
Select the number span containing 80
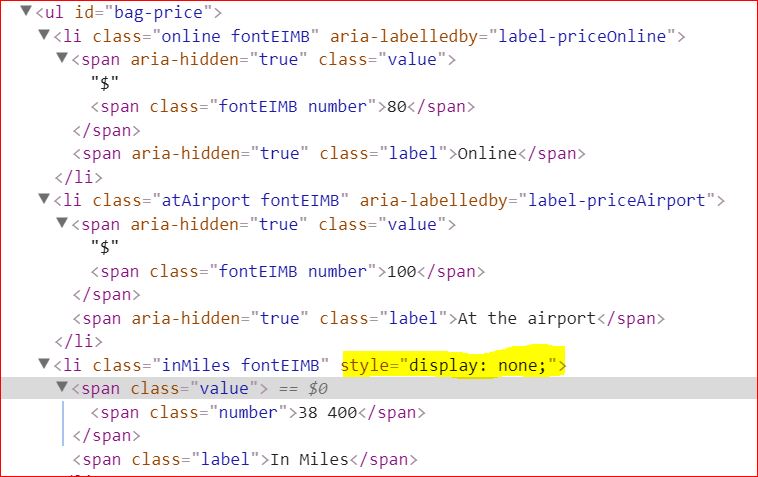tap(282, 107)
